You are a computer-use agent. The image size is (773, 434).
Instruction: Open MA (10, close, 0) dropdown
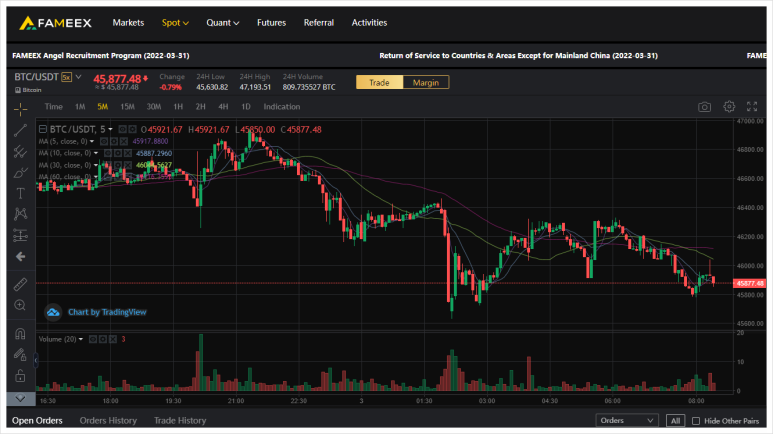pos(96,153)
